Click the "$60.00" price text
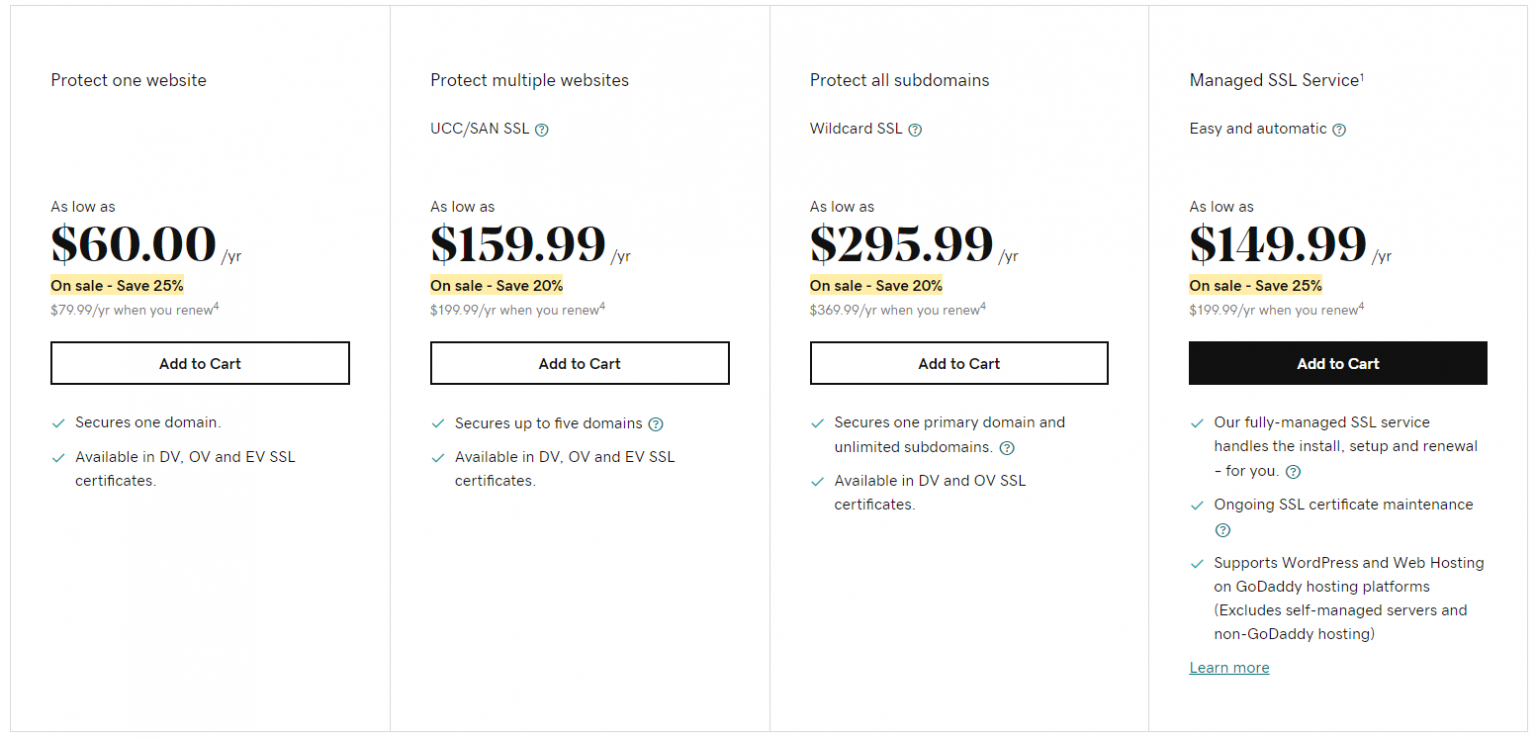 tap(132, 243)
